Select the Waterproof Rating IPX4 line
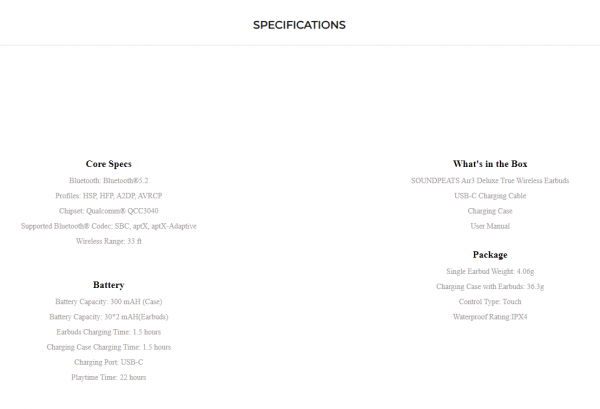Image resolution: width=600 pixels, height=409 pixels. click(490, 317)
